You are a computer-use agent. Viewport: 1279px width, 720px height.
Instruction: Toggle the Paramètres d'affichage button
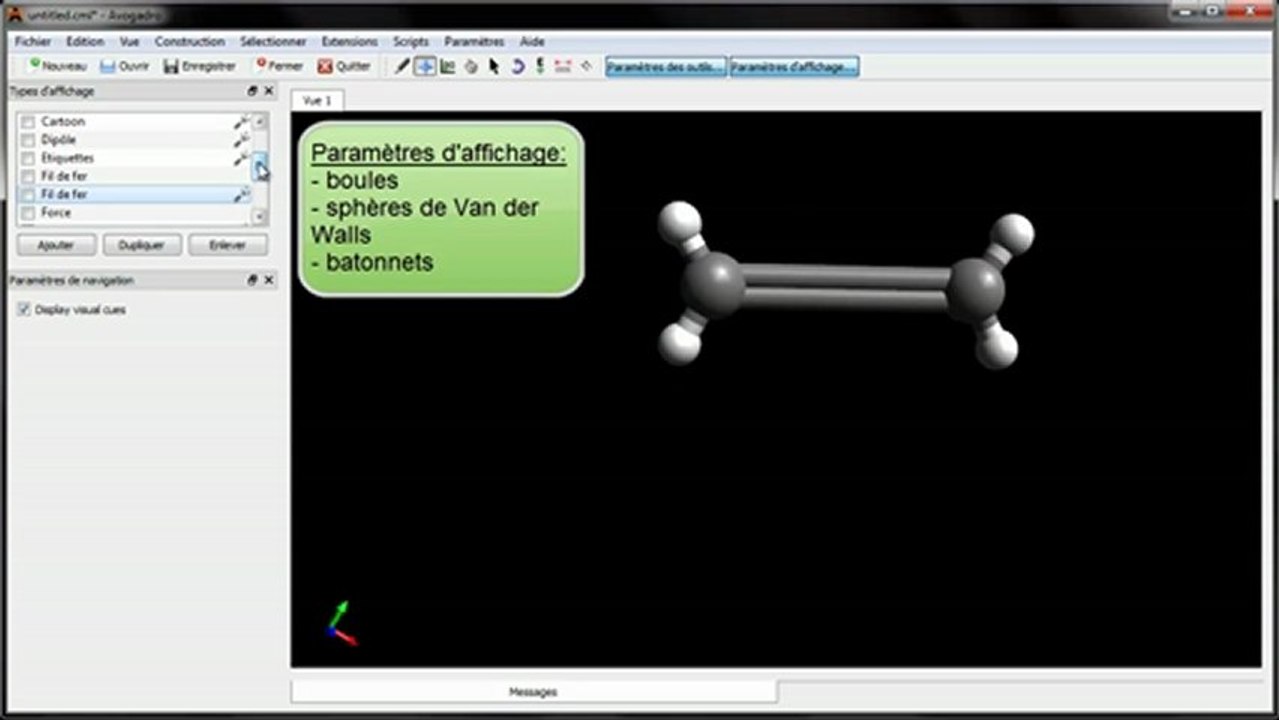(x=794, y=66)
